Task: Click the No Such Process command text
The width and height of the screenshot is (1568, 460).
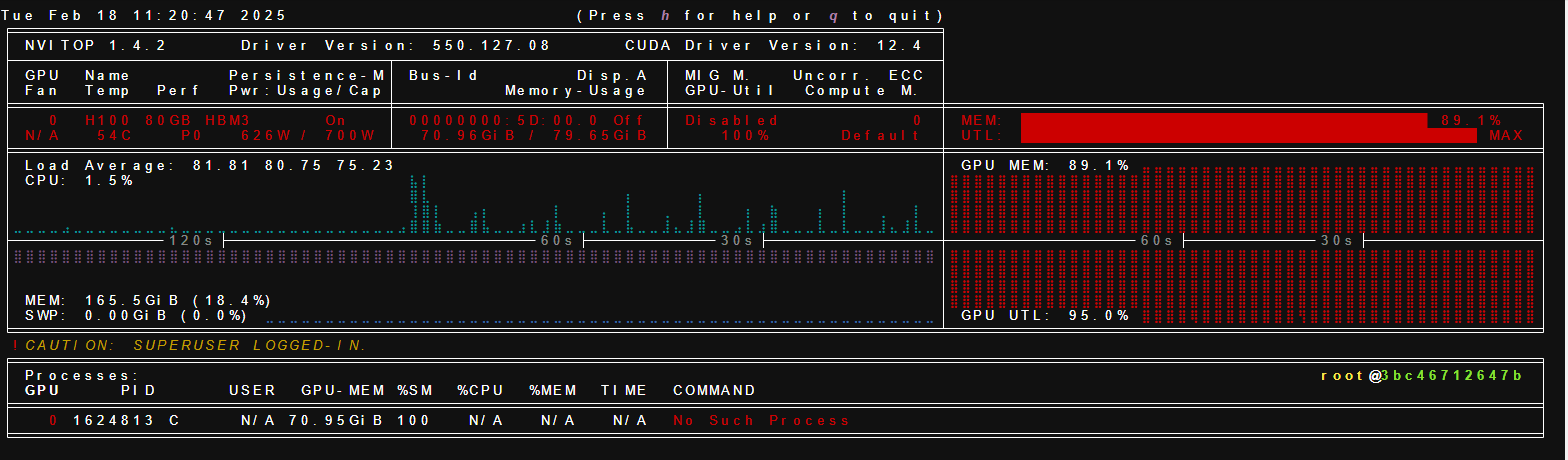Action: [x=762, y=421]
